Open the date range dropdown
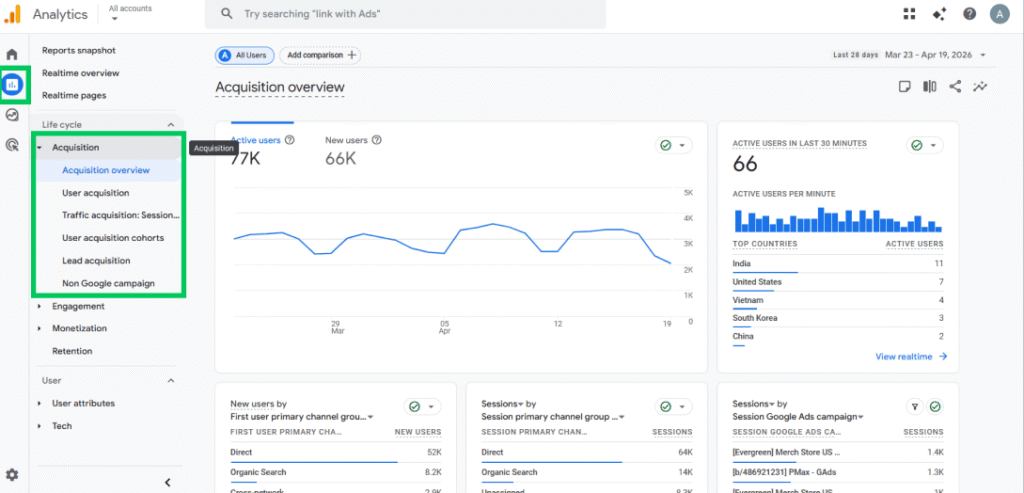 coord(983,56)
